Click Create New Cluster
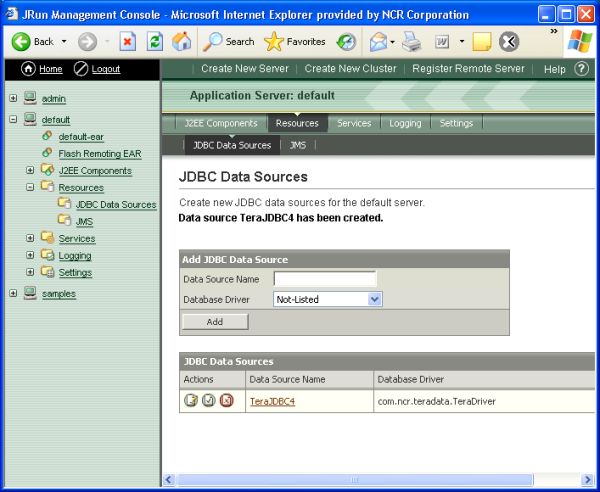 (351, 68)
